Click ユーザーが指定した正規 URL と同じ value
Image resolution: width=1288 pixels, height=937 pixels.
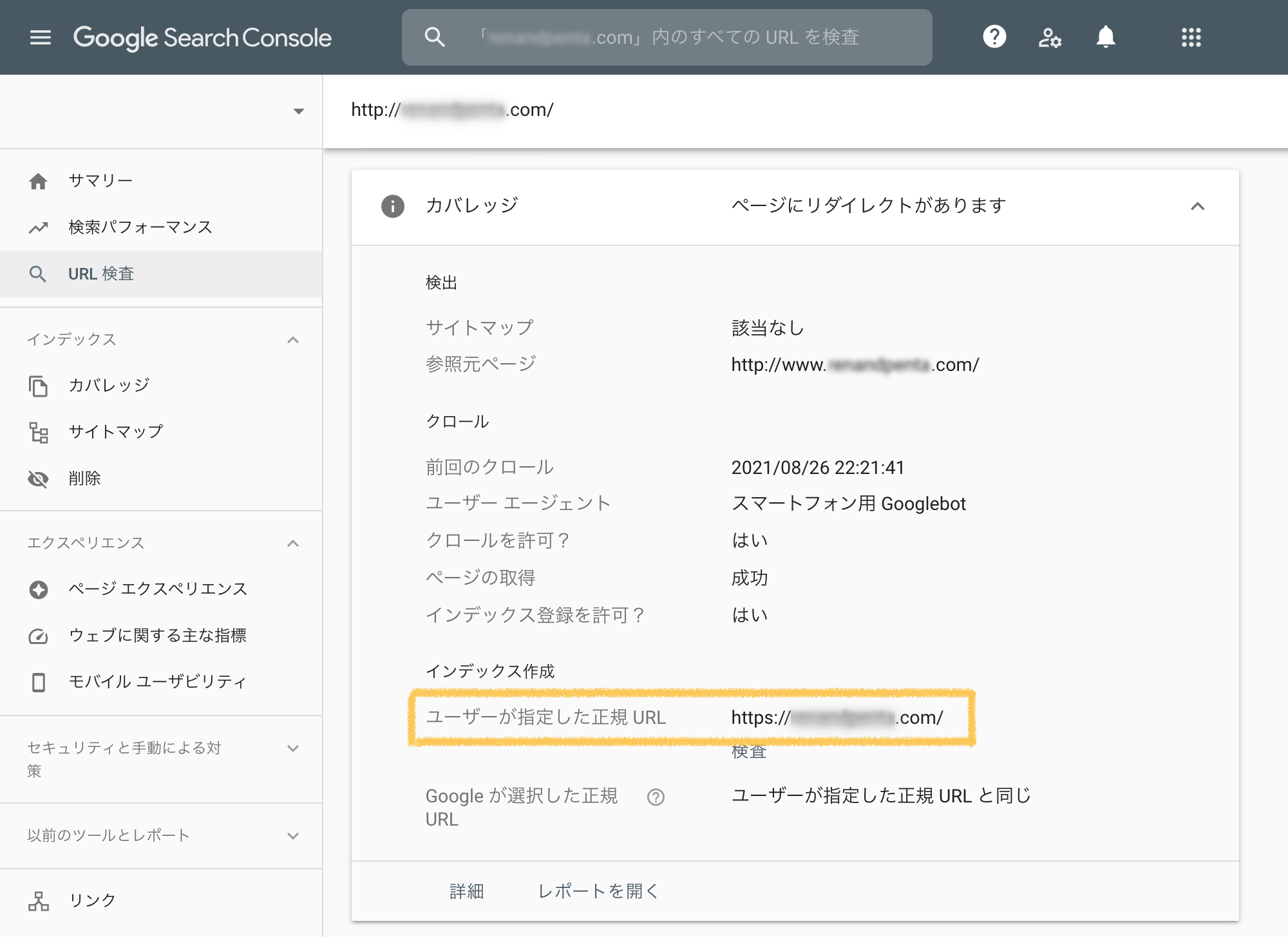(x=881, y=796)
